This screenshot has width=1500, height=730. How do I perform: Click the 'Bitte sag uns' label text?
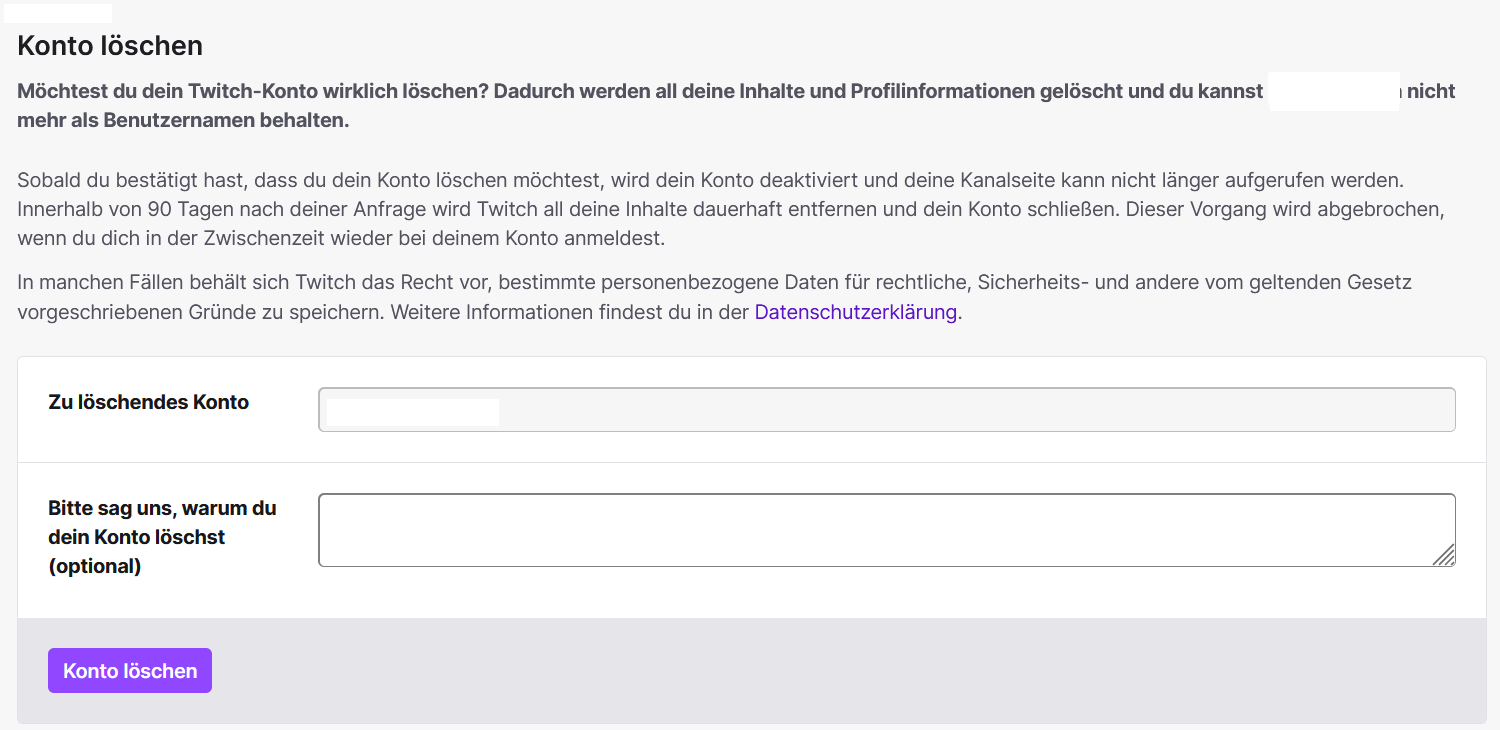tap(162, 508)
